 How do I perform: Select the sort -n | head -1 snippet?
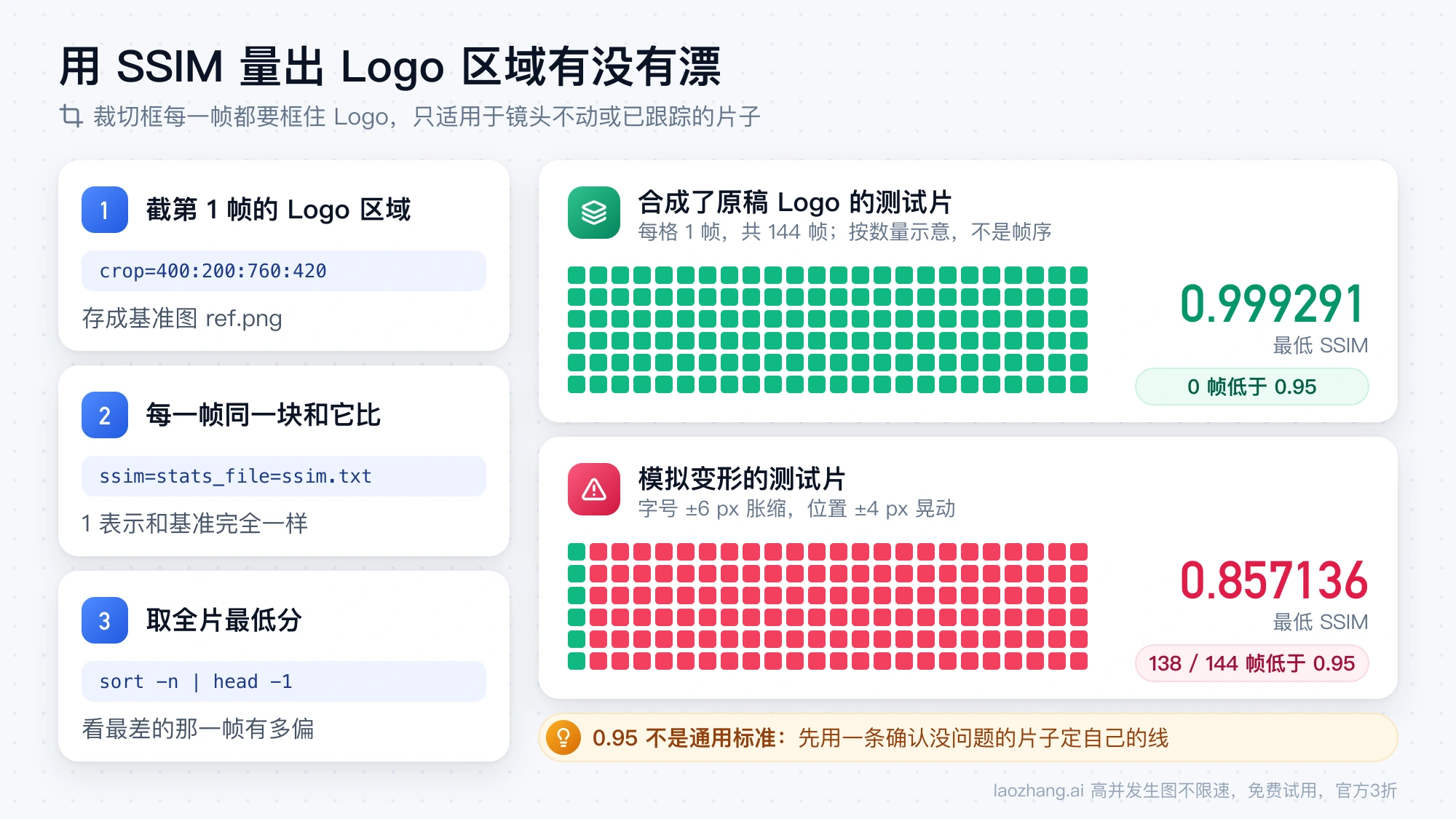click(x=284, y=681)
